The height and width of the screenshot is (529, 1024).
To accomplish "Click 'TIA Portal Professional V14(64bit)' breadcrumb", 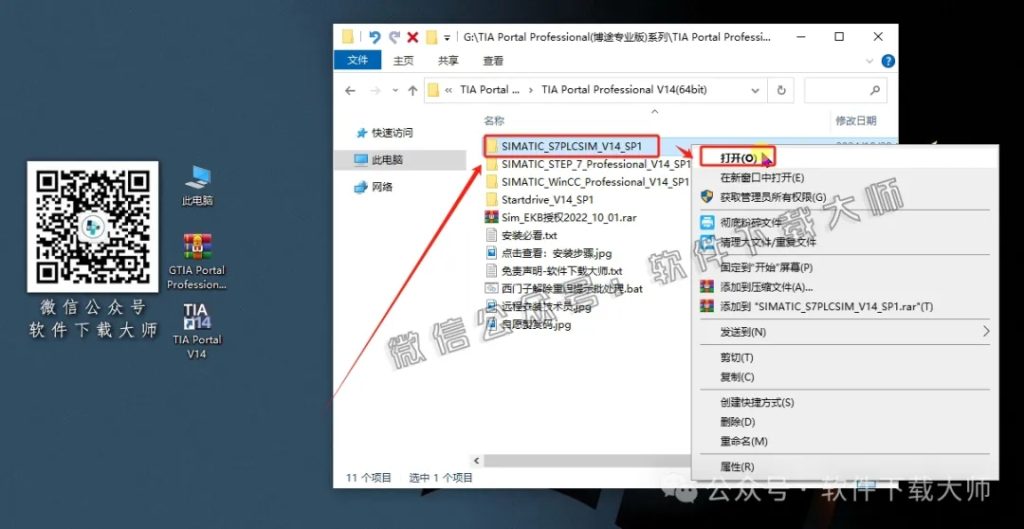I will 624,90.
